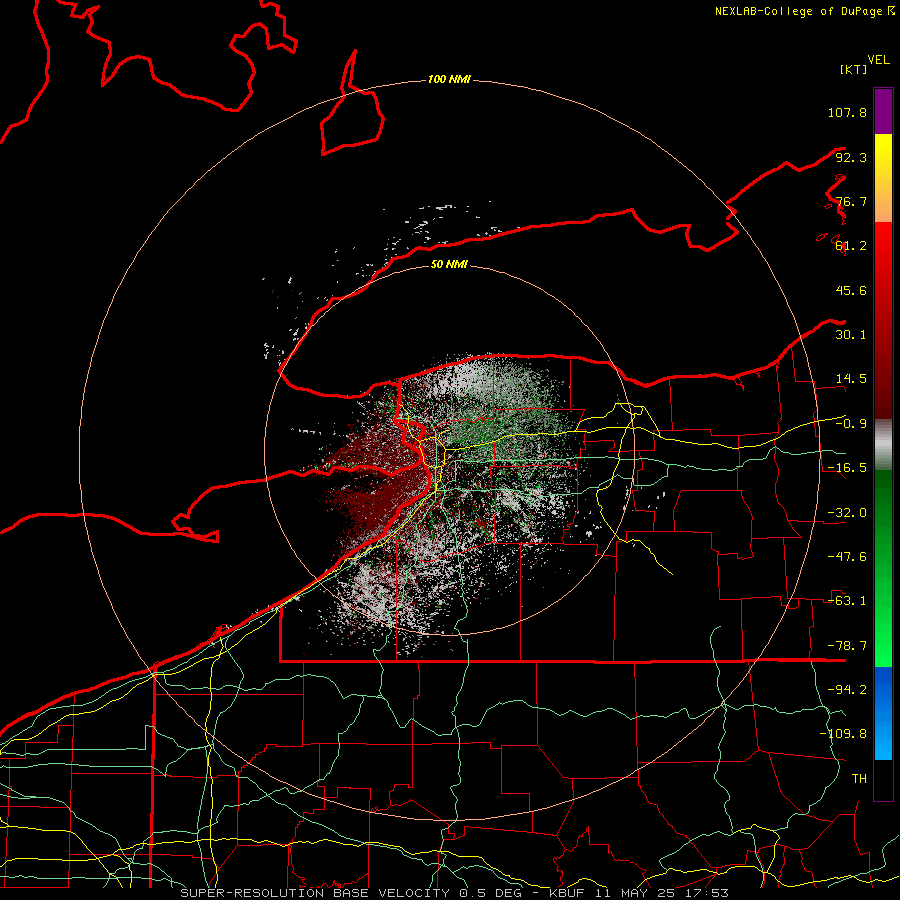Click the NEXLAB-College of DuPage credit text
This screenshot has height=900, width=900.
tap(799, 11)
